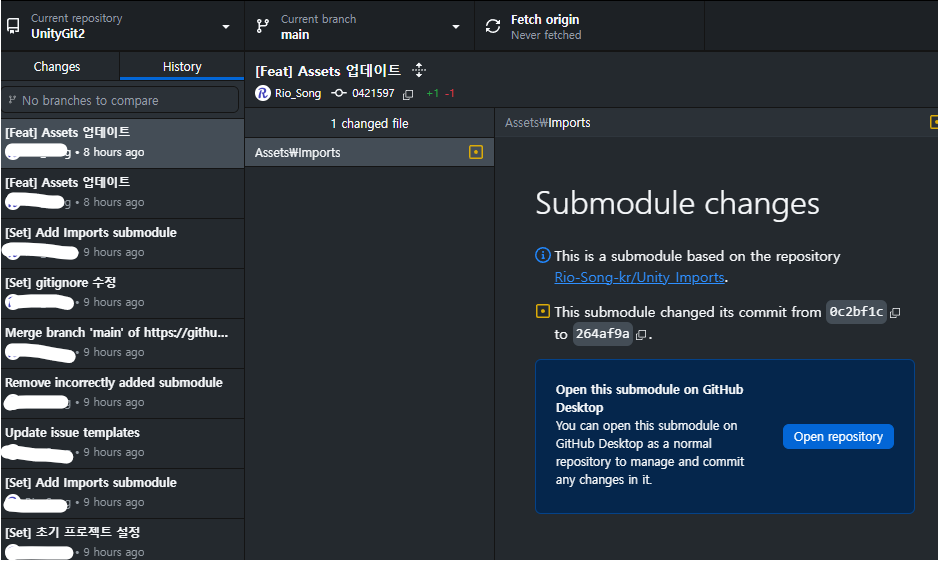The height and width of the screenshot is (561, 938).
Task: Select Remove incorrectly added submodule commit
Action: 122,392
